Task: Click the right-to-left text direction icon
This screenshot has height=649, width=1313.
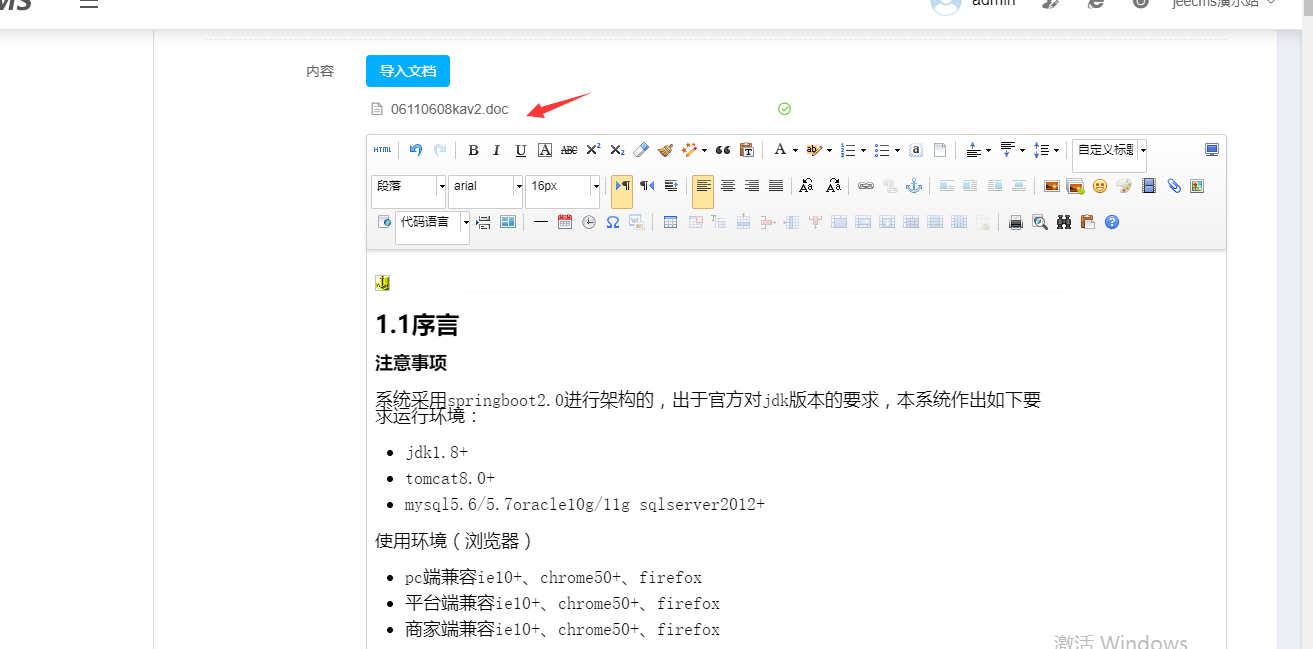Action: pyautogui.click(x=646, y=186)
